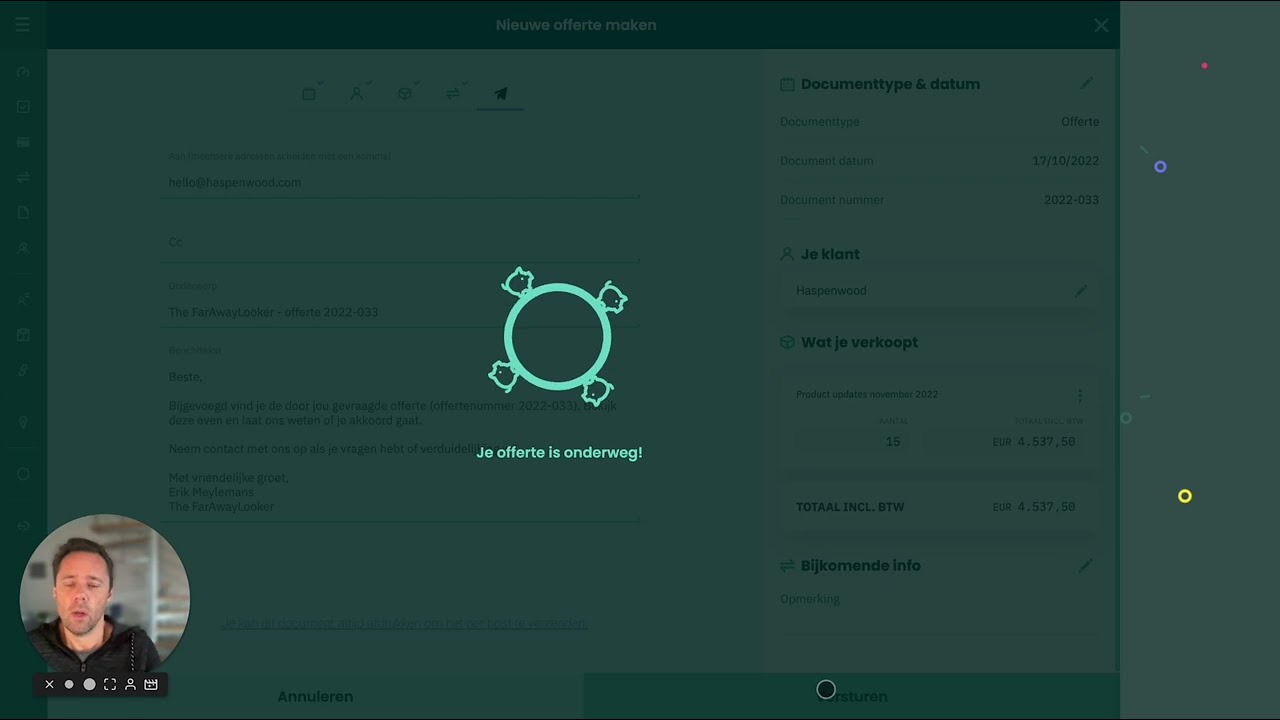Open the hamburger menu in the sidebar
The width and height of the screenshot is (1280, 720).
[22, 25]
